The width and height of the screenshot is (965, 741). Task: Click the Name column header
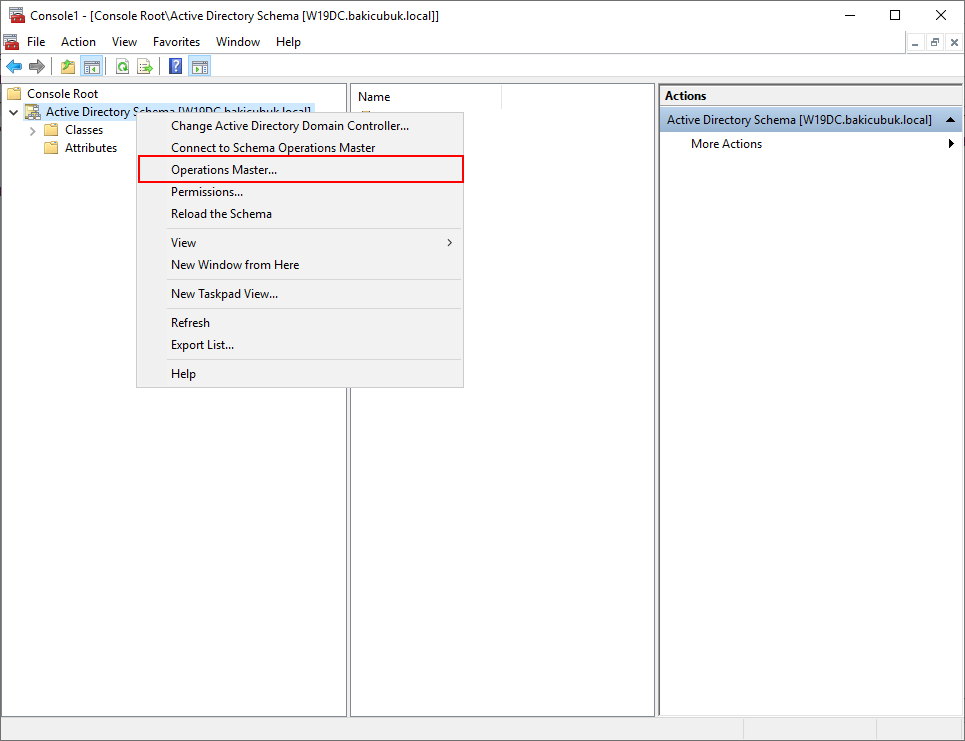click(x=426, y=97)
